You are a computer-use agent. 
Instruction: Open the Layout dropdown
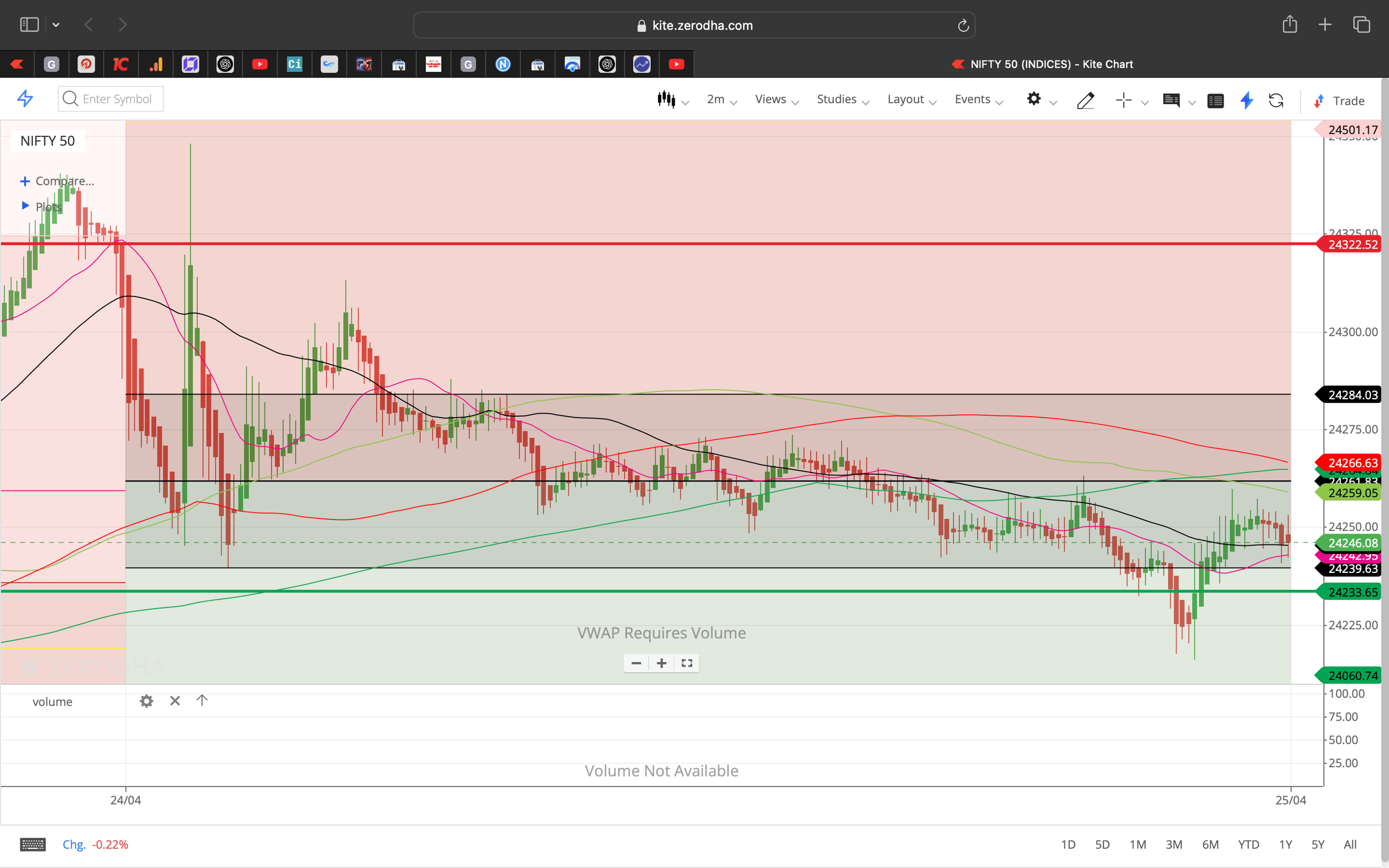coord(905,99)
